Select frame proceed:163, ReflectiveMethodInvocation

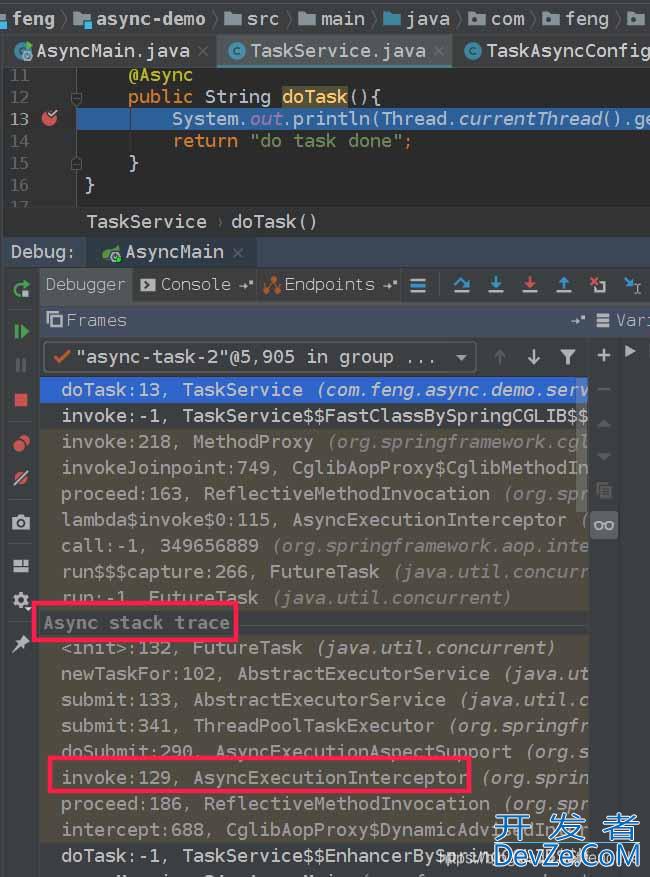[314, 494]
